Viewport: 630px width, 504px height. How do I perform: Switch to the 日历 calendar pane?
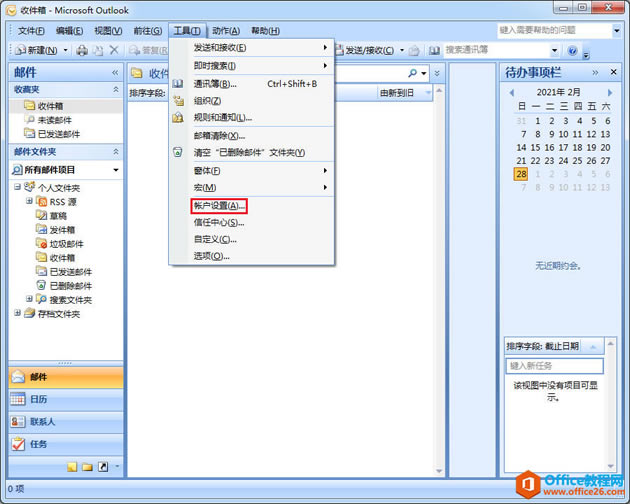click(x=65, y=399)
